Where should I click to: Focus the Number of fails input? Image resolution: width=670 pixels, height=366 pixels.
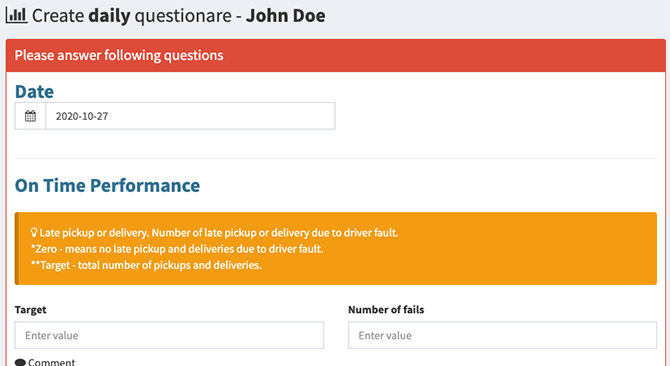click(x=502, y=335)
